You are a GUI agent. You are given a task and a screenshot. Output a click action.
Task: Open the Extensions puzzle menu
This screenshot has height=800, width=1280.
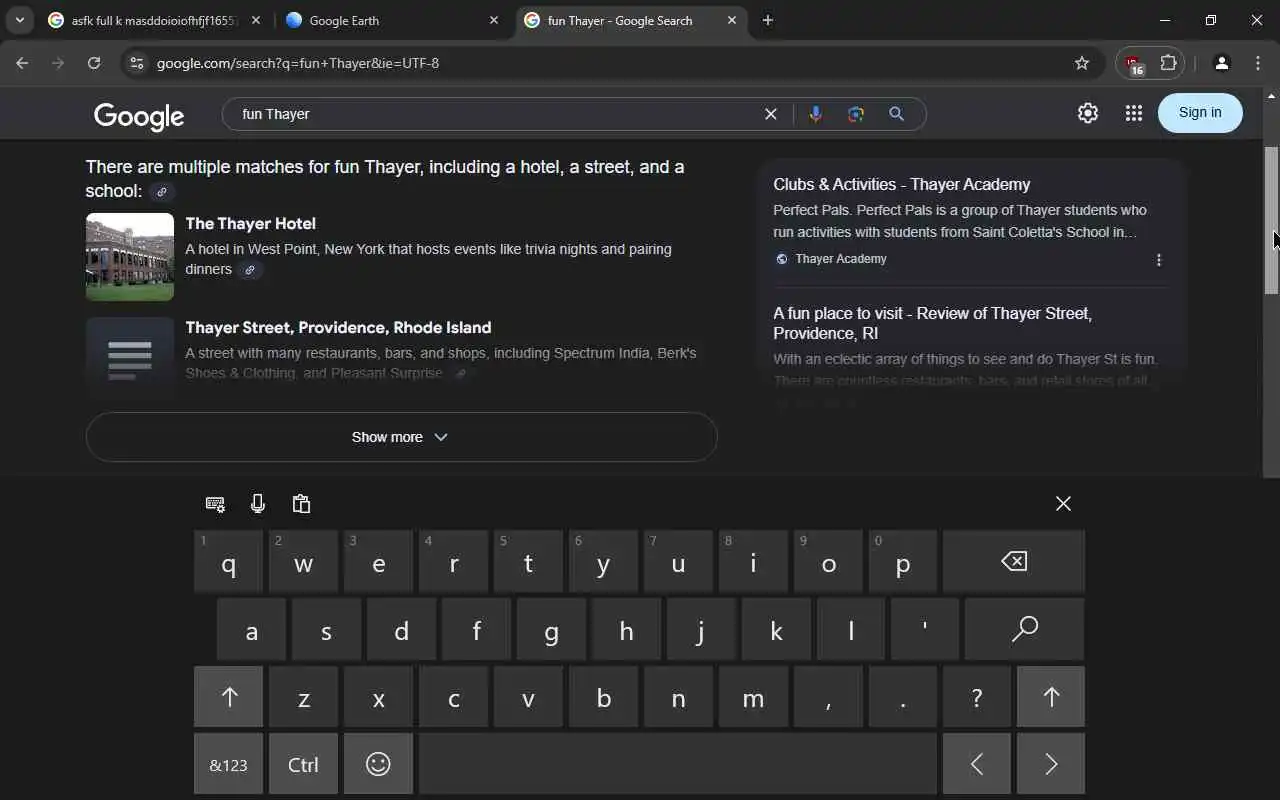click(1168, 63)
